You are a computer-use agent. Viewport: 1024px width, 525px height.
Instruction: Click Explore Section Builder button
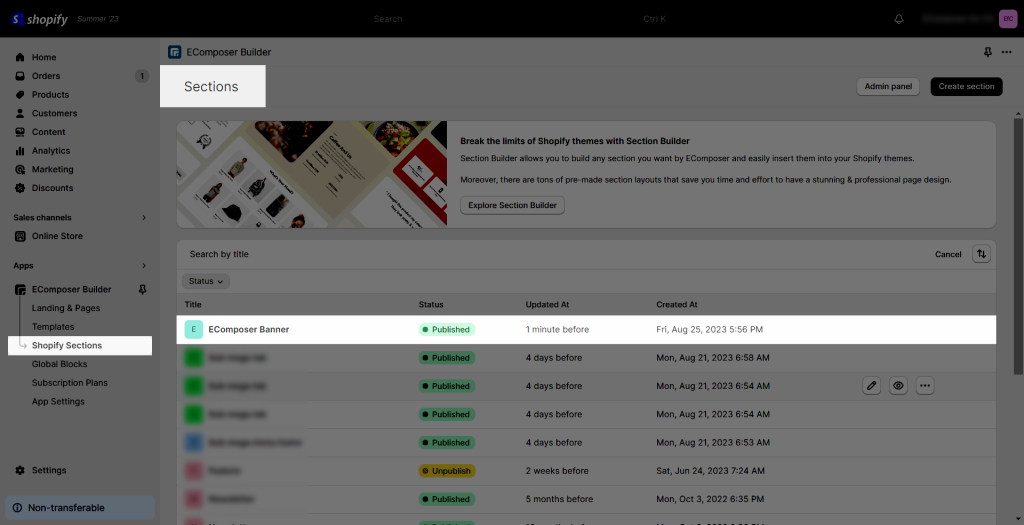[513, 205]
